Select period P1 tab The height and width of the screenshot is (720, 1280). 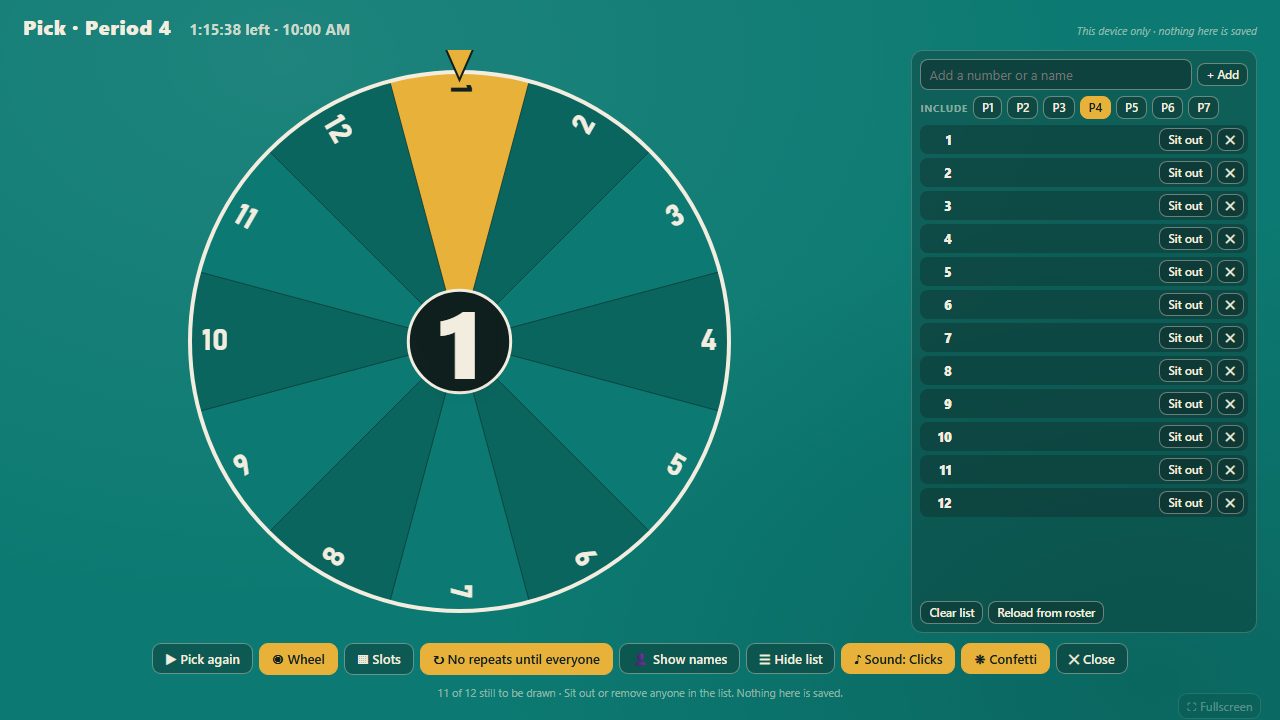988,108
